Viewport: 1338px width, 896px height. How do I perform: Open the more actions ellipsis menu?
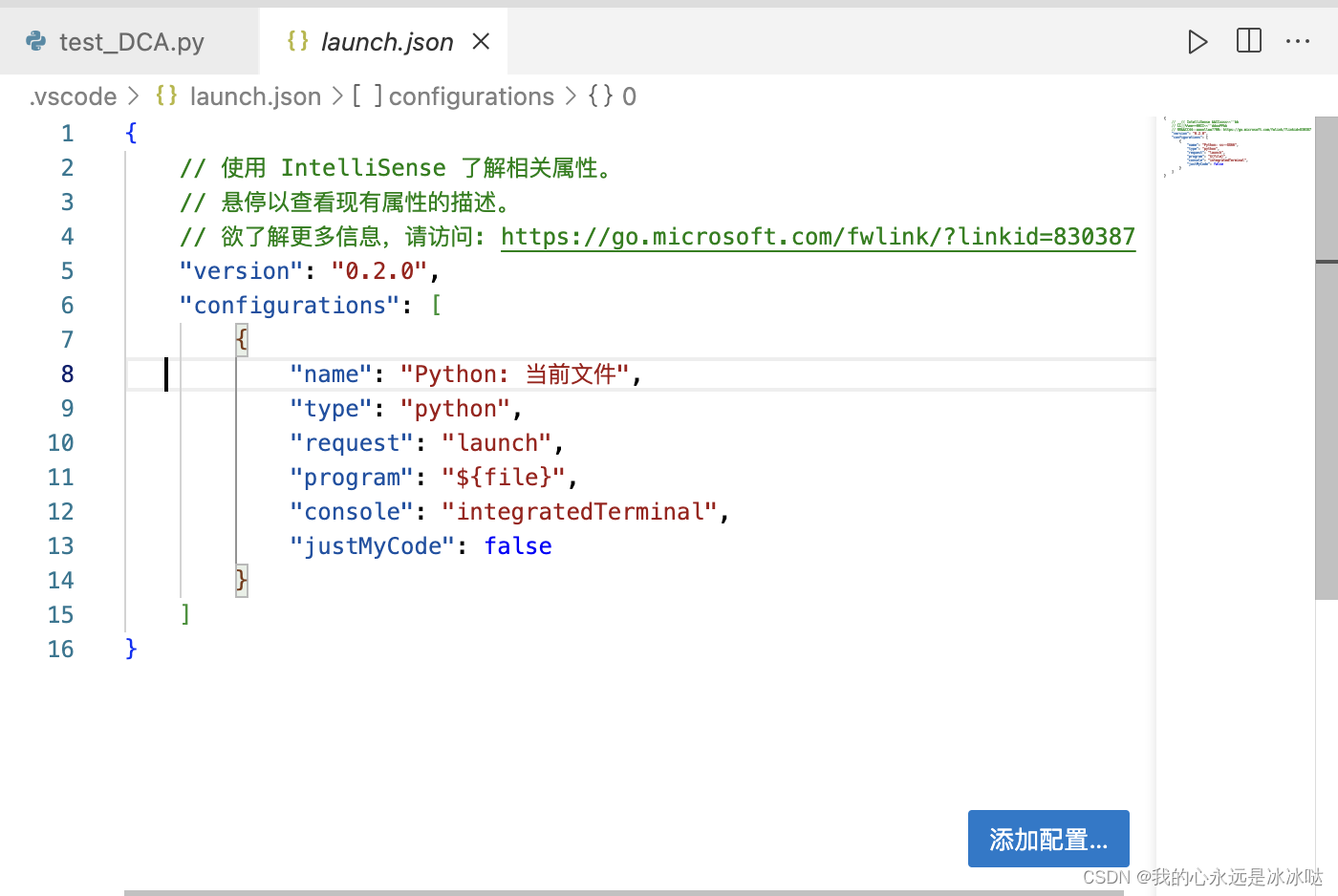click(x=1298, y=41)
